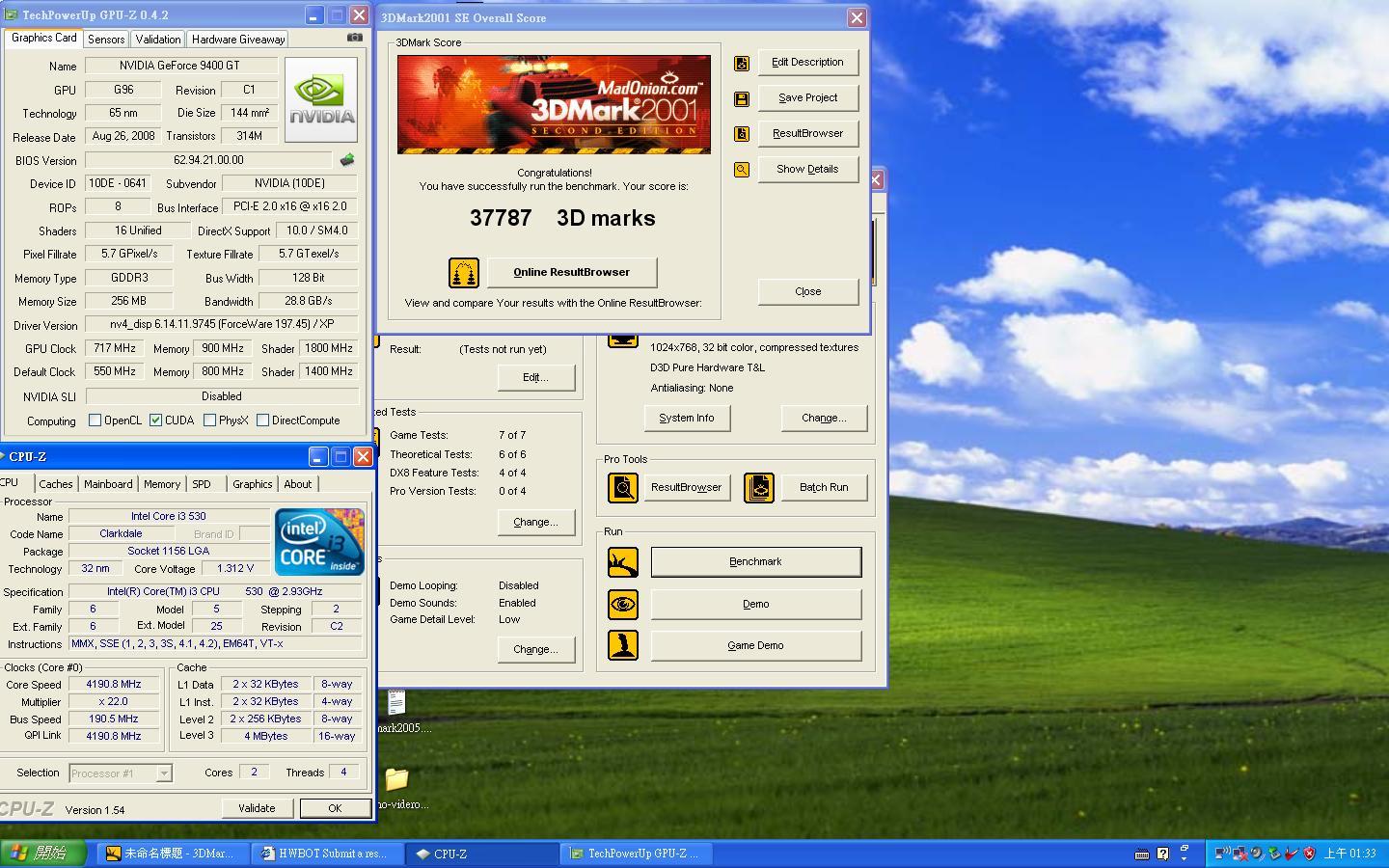Click the GPU name field NVIDIA GeForce 9400 GT
The width and height of the screenshot is (1389, 868).
pyautogui.click(x=181, y=67)
